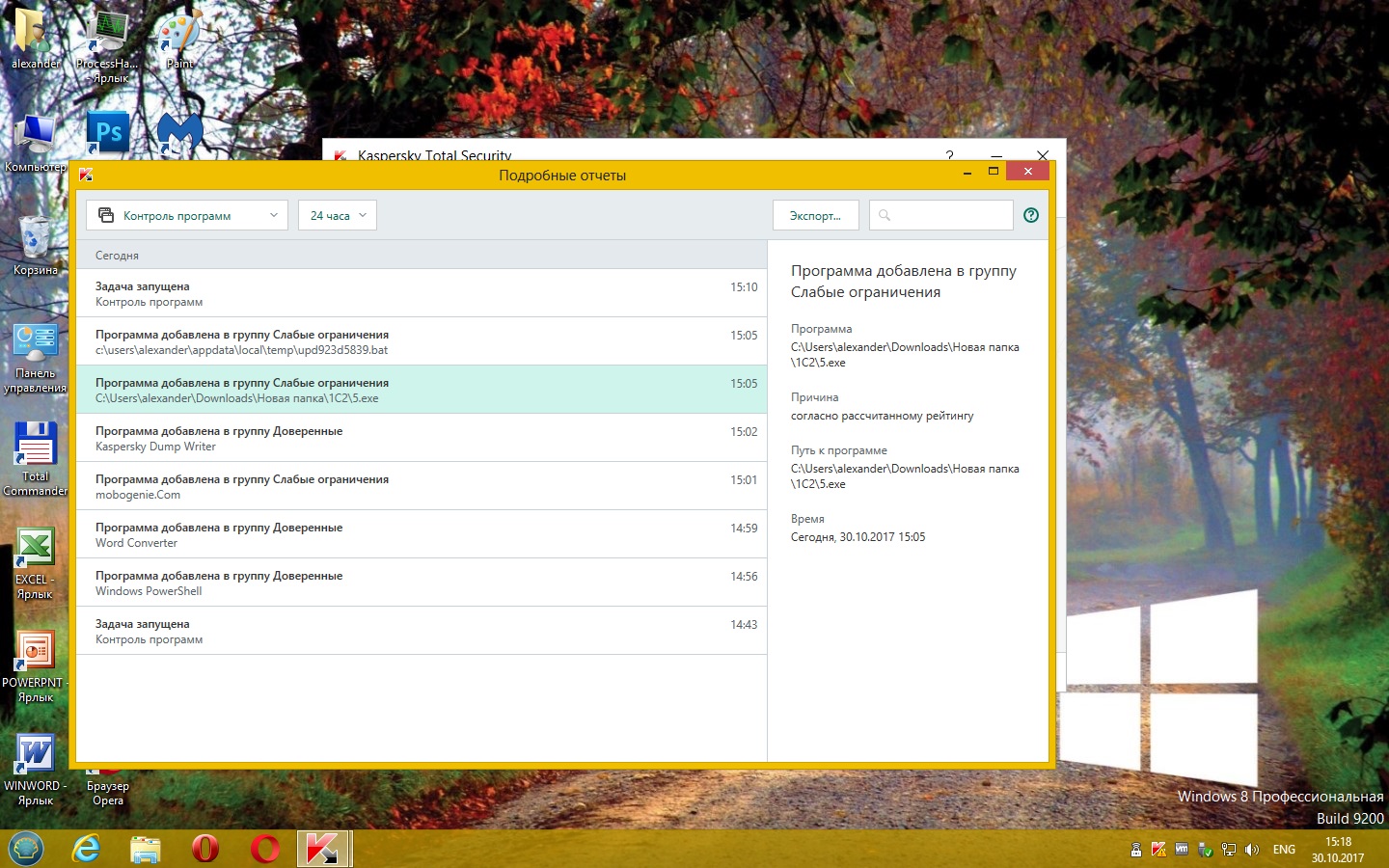The height and width of the screenshot is (868, 1389).
Task: Expand the Контроль программ dropdown
Action: 187,215
